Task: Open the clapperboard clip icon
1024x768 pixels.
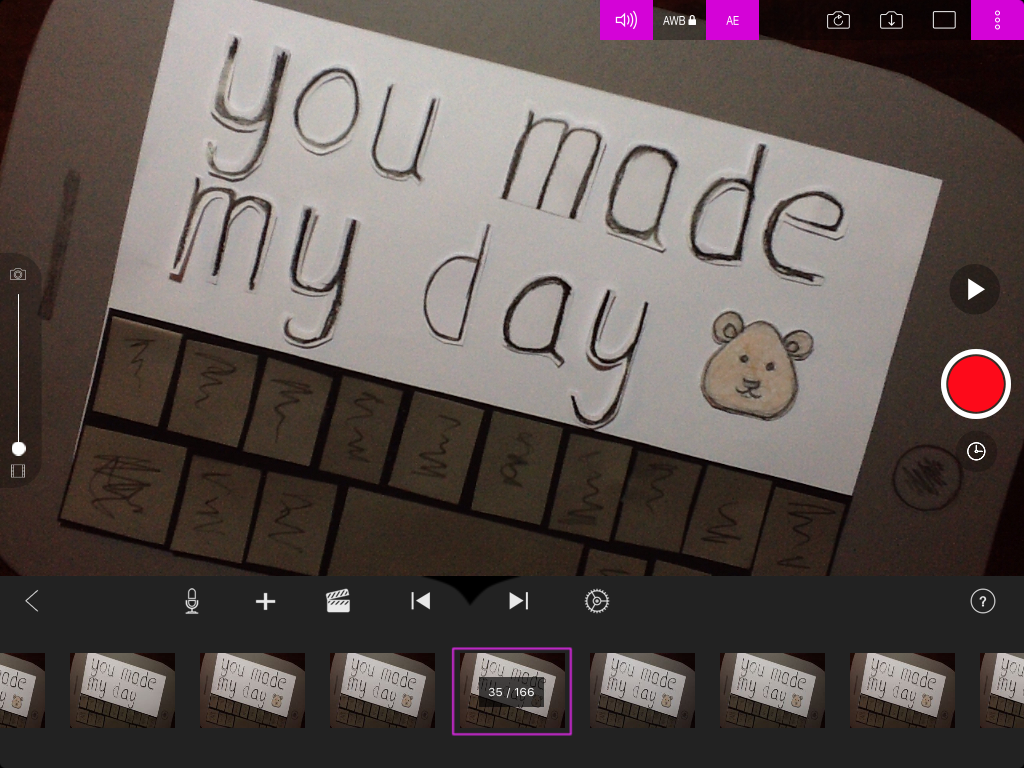Action: coord(338,601)
